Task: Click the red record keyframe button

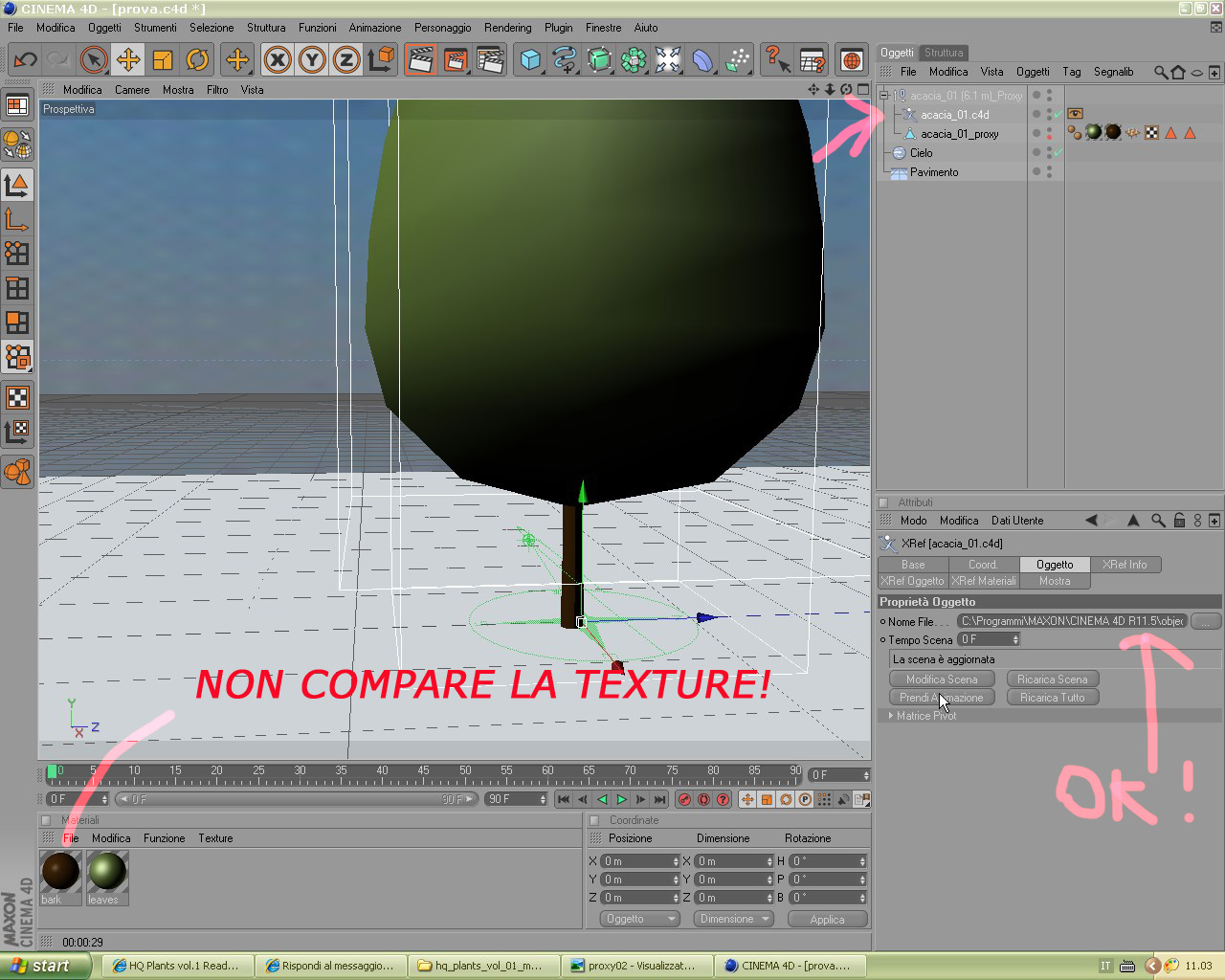Action: coord(684,799)
